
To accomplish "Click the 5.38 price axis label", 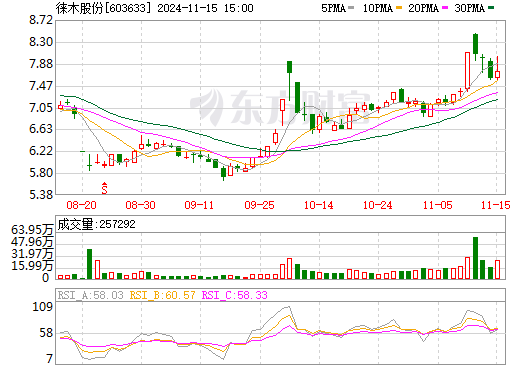I will click(x=41, y=195).
